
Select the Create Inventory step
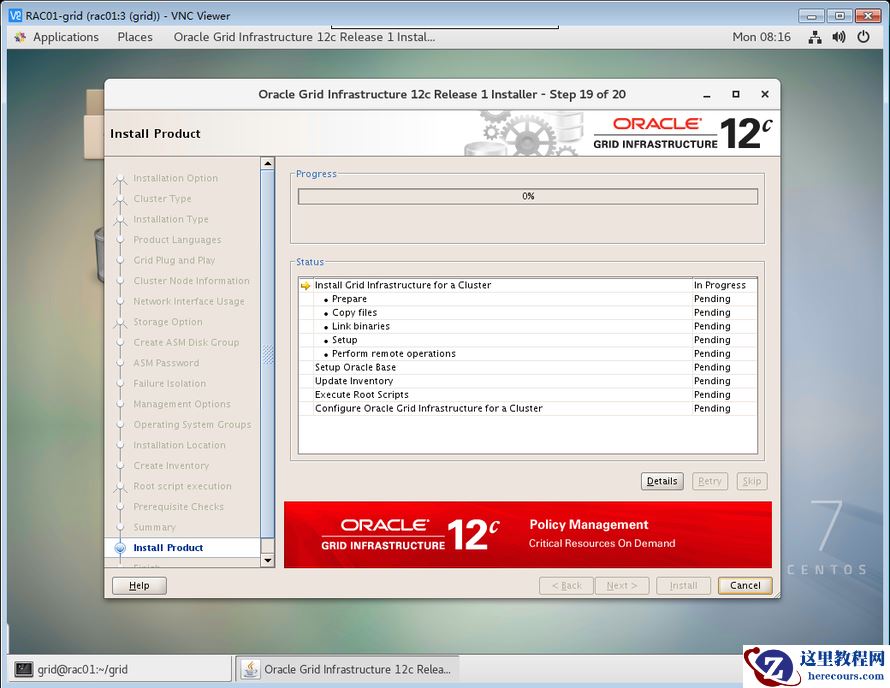[x=171, y=466]
